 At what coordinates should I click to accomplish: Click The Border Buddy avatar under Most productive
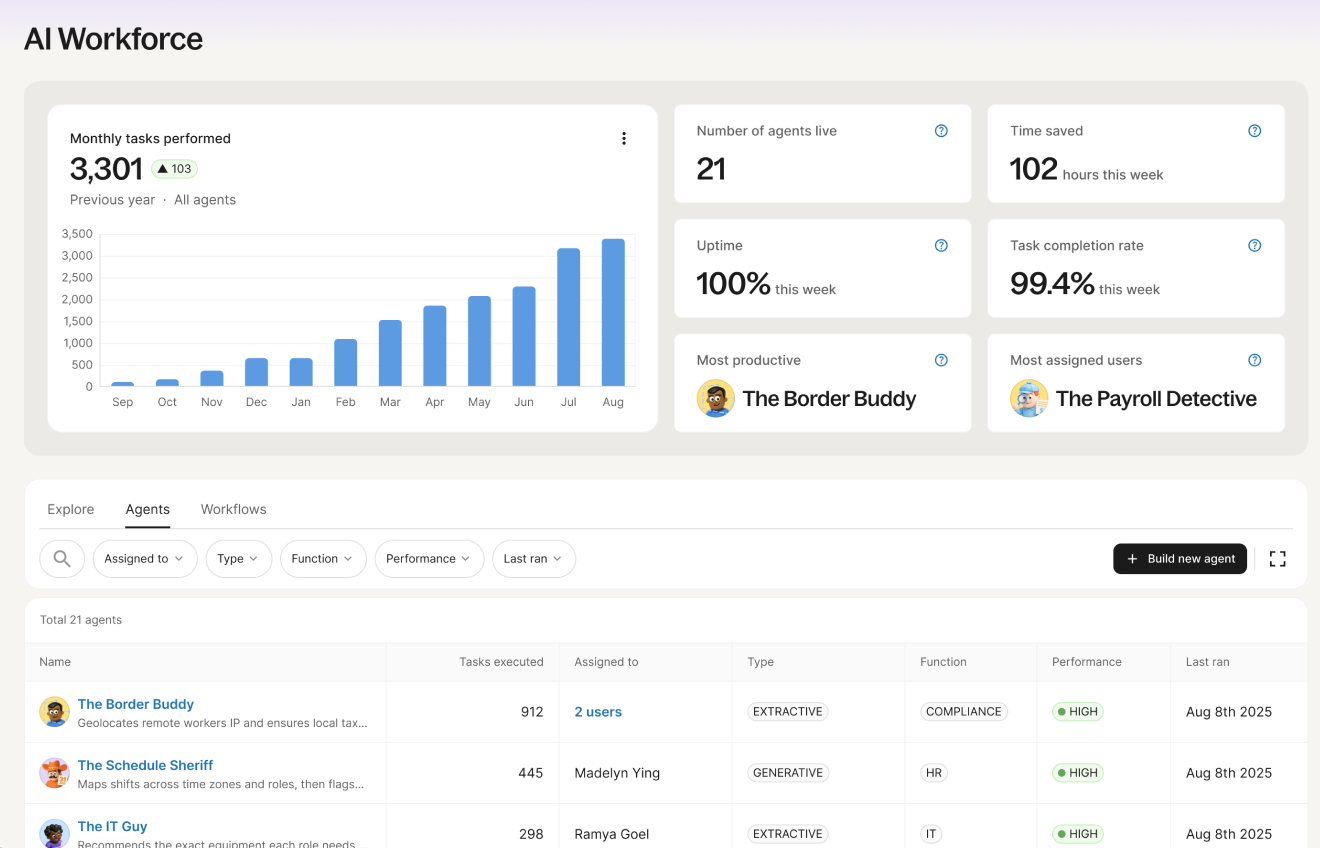pyautogui.click(x=715, y=398)
